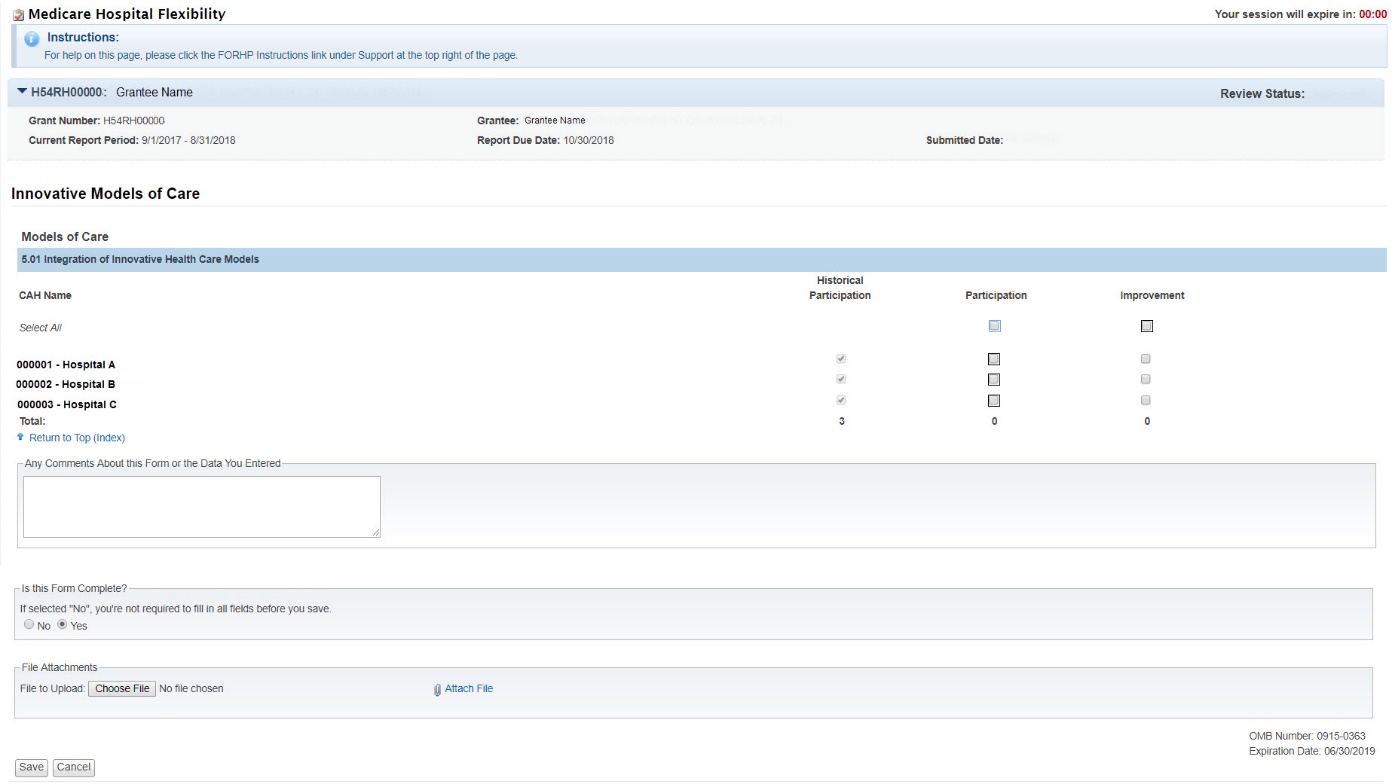Click the blue Instructions info icon
The width and height of the screenshot is (1392, 784).
point(31,38)
